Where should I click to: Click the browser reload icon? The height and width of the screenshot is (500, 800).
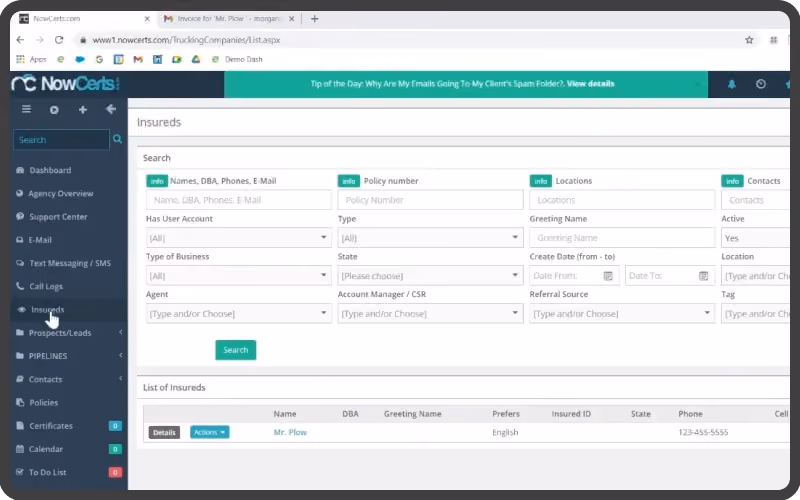pos(59,40)
